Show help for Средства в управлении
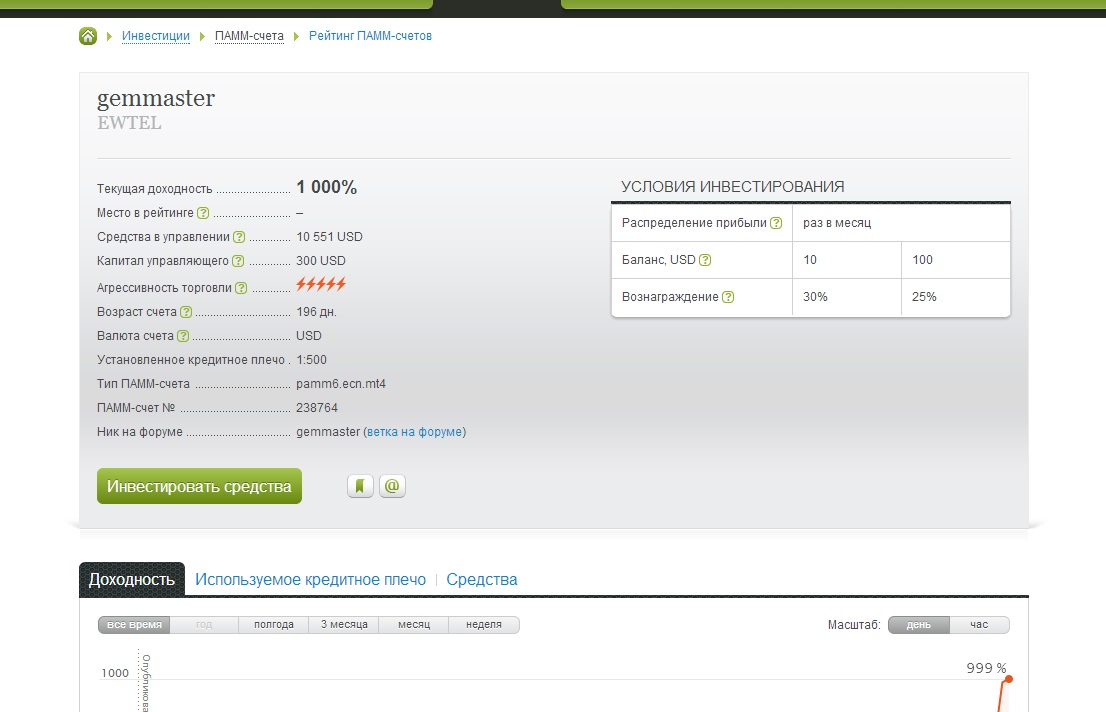The image size is (1106, 712). pos(239,236)
